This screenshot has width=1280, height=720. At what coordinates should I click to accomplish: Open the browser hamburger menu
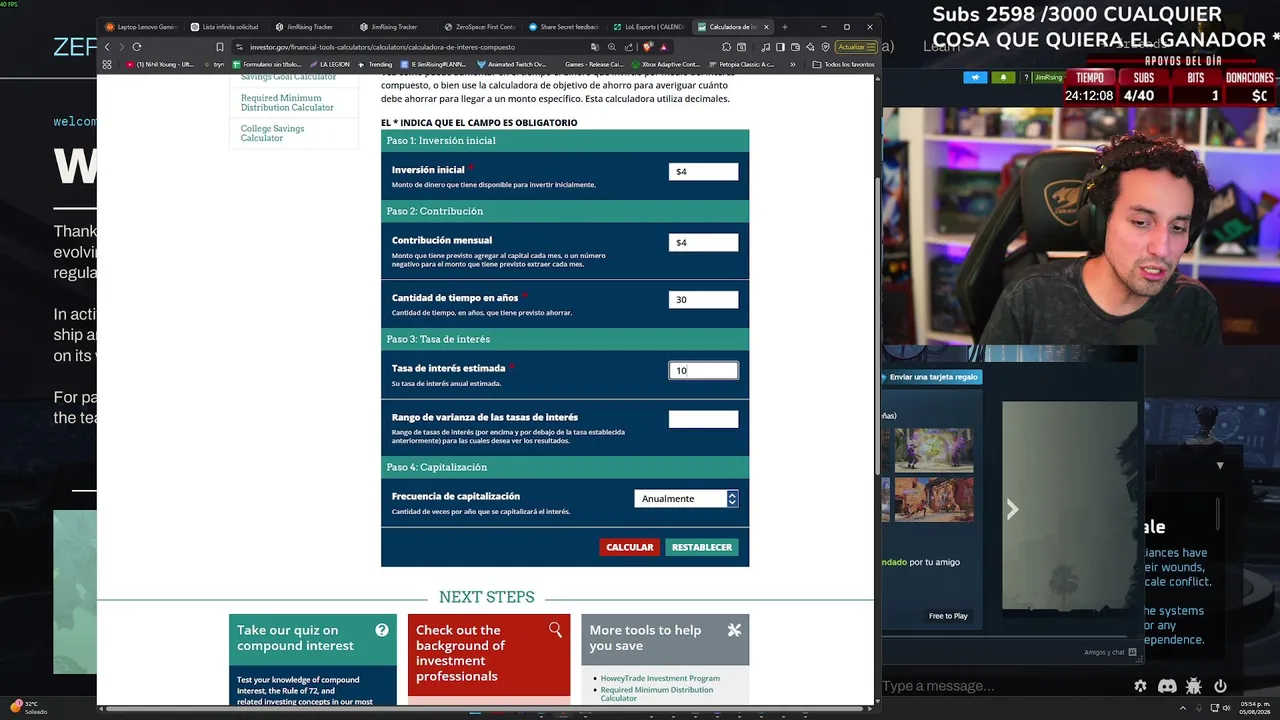coord(871,47)
